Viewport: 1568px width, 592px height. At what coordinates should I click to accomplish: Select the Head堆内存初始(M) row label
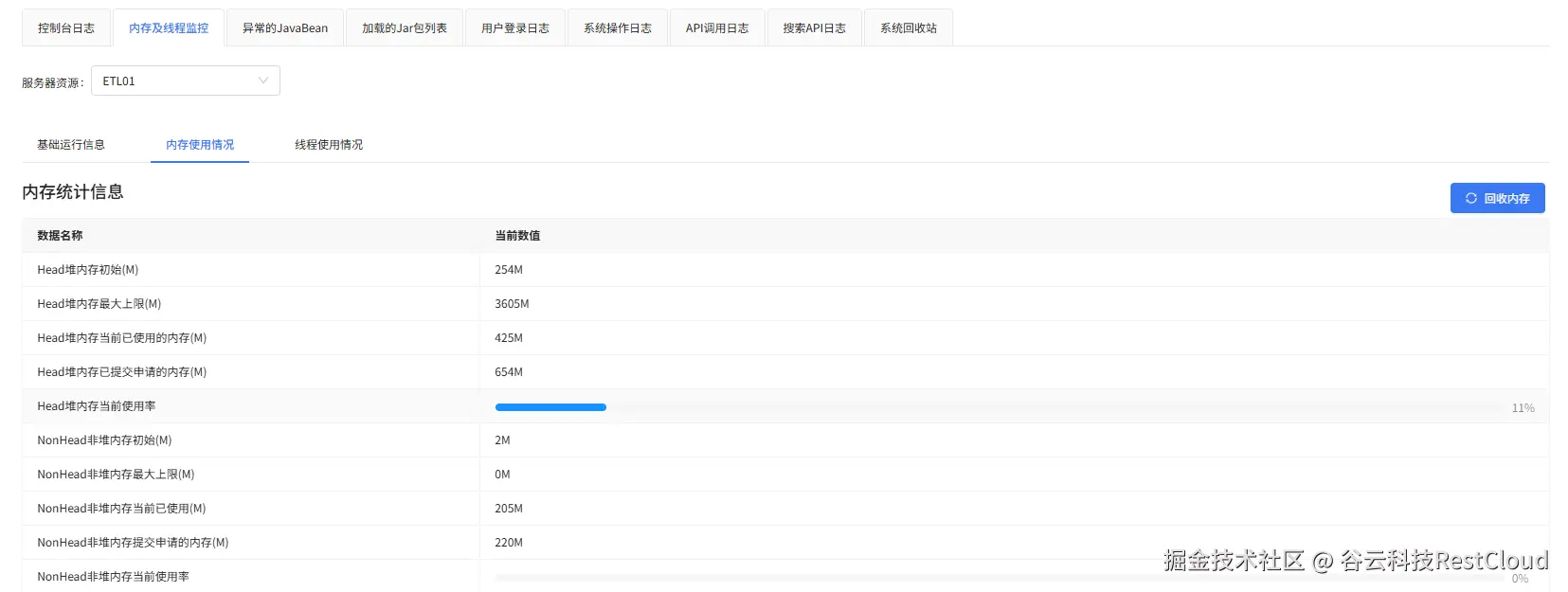tap(88, 270)
